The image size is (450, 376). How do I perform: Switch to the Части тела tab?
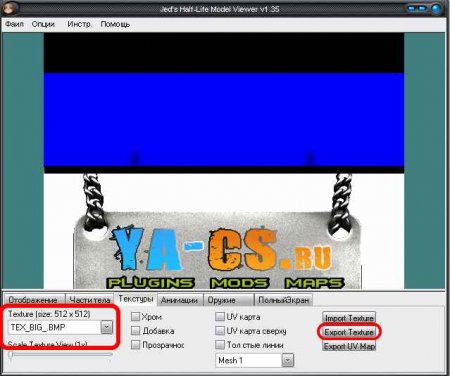pyautogui.click(x=90, y=300)
